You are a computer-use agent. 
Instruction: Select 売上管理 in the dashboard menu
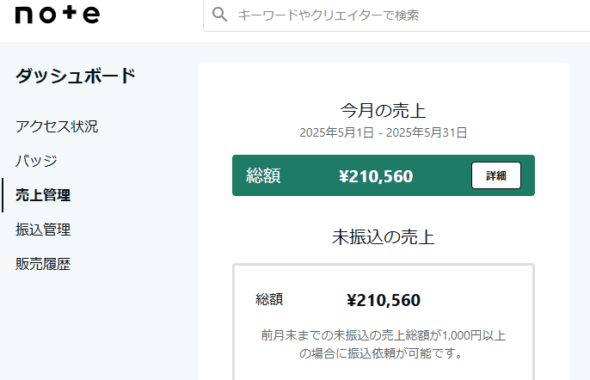click(x=43, y=195)
